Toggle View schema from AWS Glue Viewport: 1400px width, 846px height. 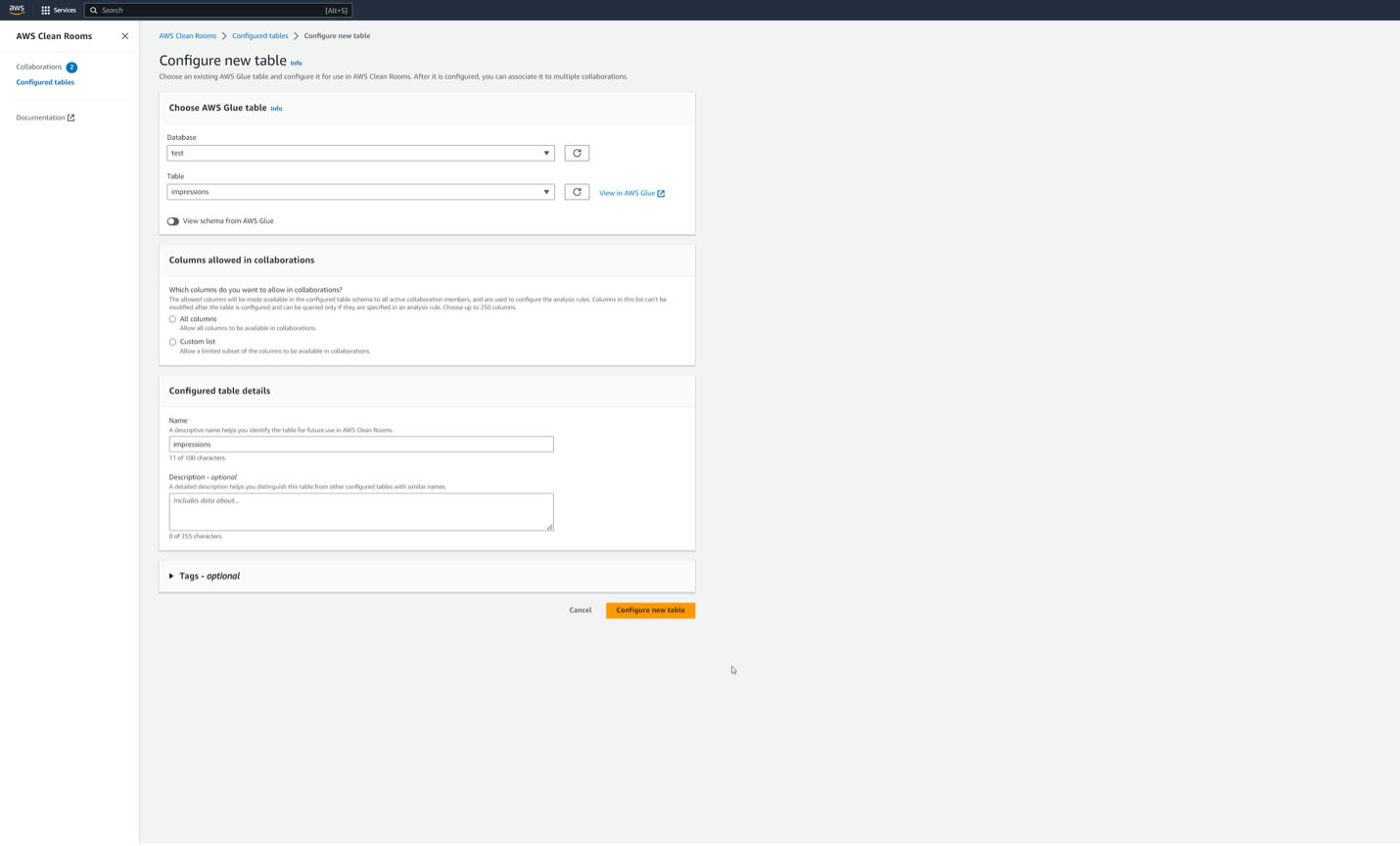coord(173,221)
